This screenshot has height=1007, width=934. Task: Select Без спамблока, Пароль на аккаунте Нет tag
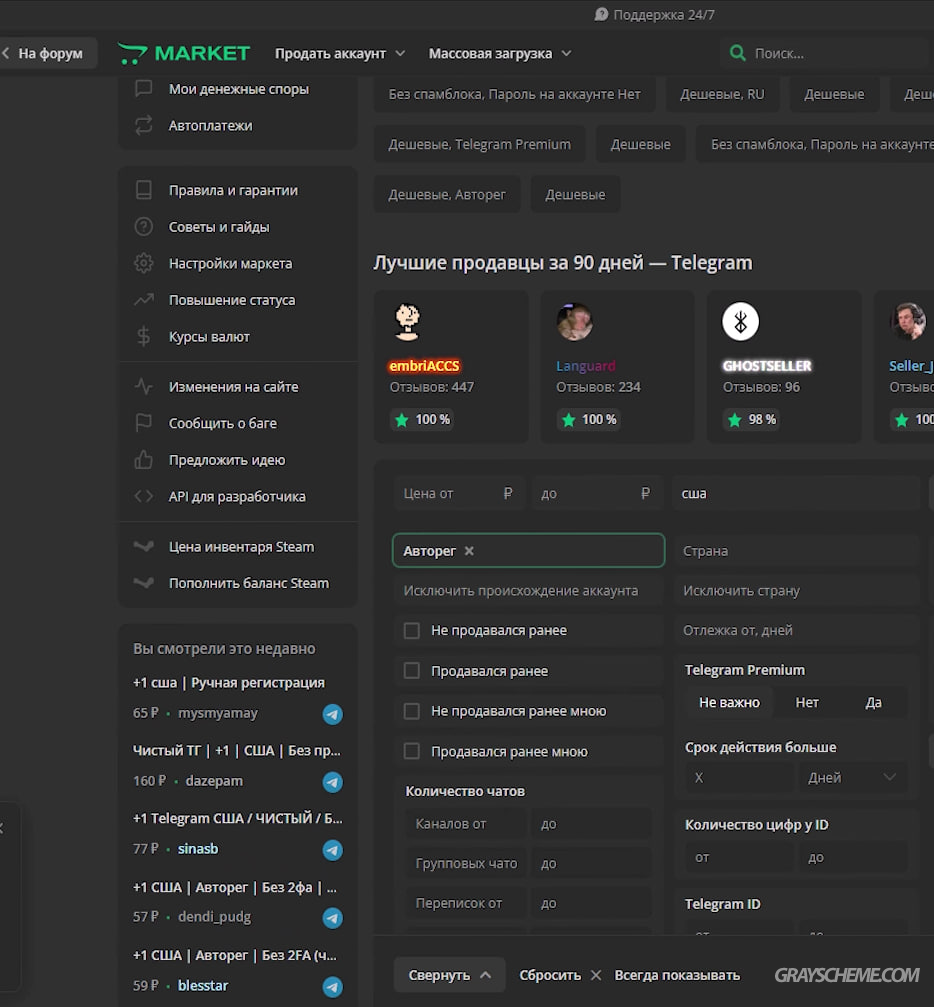[515, 94]
